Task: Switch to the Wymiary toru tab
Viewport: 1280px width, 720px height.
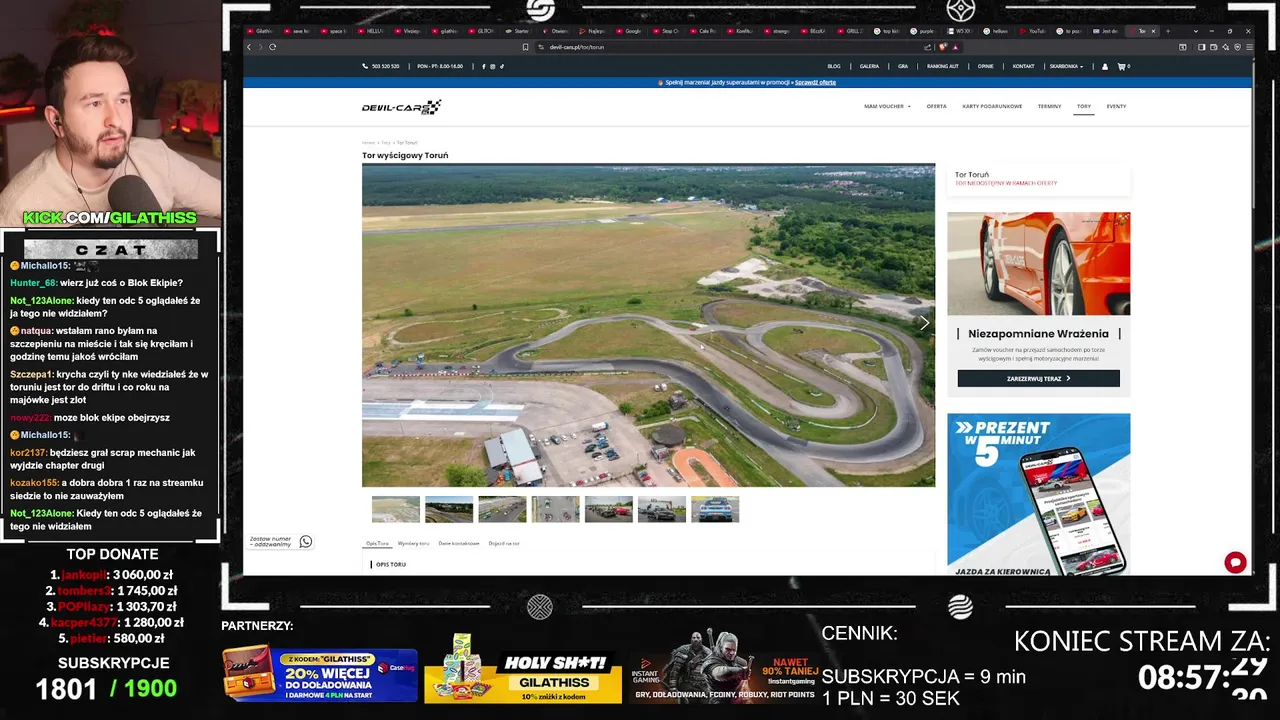Action: tap(413, 543)
